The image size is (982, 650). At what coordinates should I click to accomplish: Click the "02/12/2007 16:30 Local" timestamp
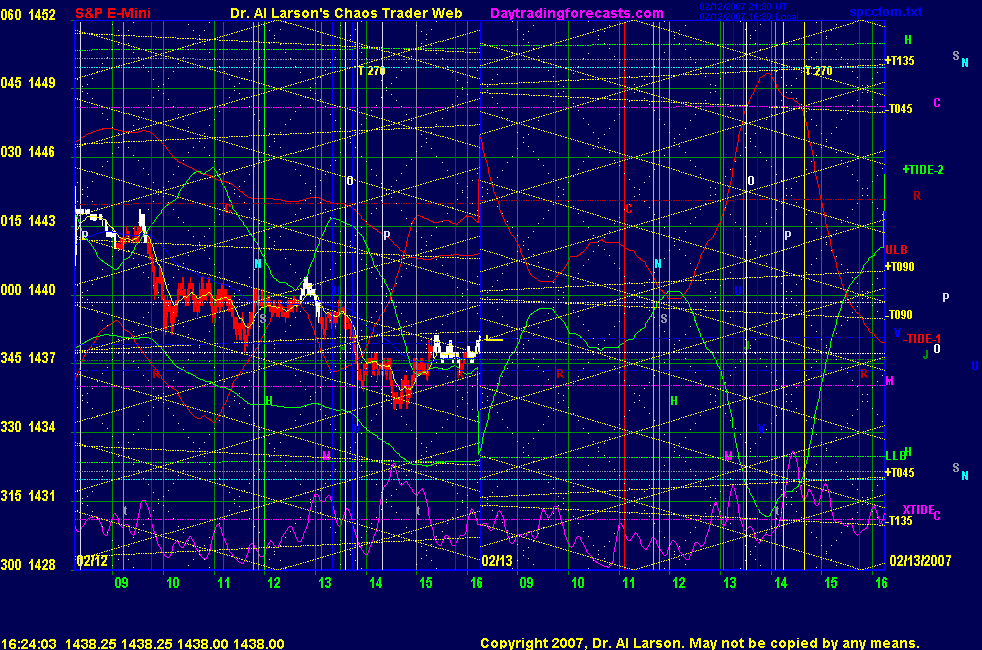(748, 16)
